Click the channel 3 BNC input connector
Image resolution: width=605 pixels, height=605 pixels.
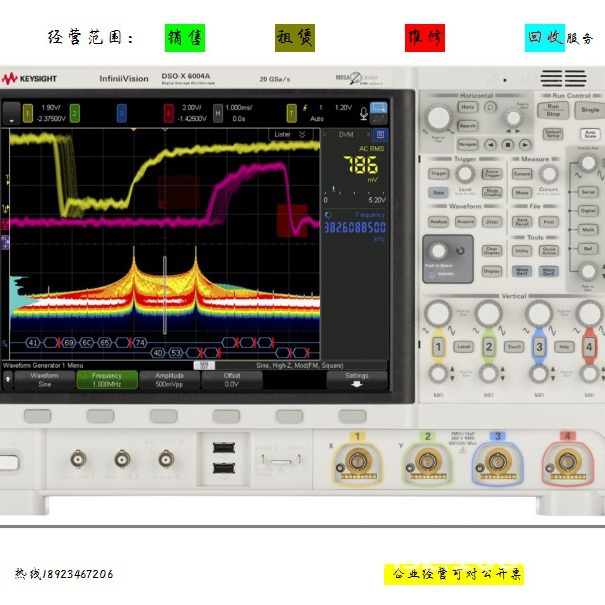498,461
